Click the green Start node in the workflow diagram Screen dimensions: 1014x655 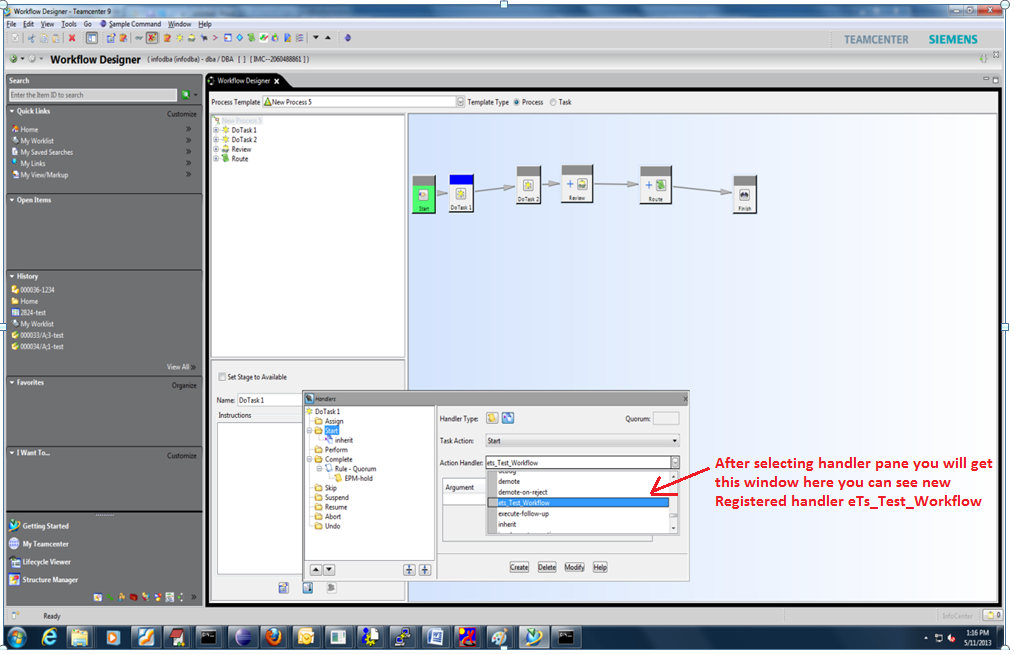tap(424, 193)
